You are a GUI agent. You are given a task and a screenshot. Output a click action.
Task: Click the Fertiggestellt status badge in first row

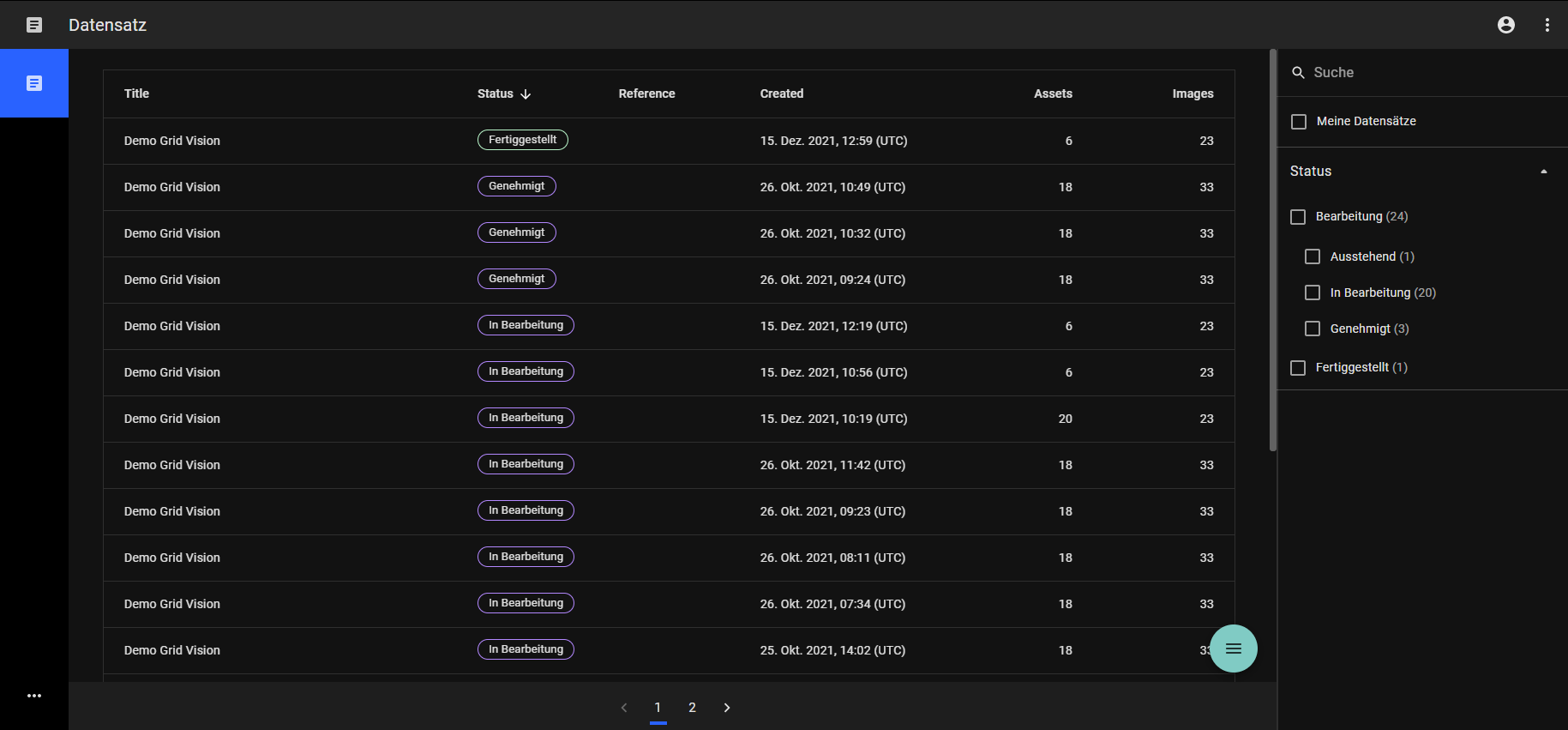[x=522, y=140]
